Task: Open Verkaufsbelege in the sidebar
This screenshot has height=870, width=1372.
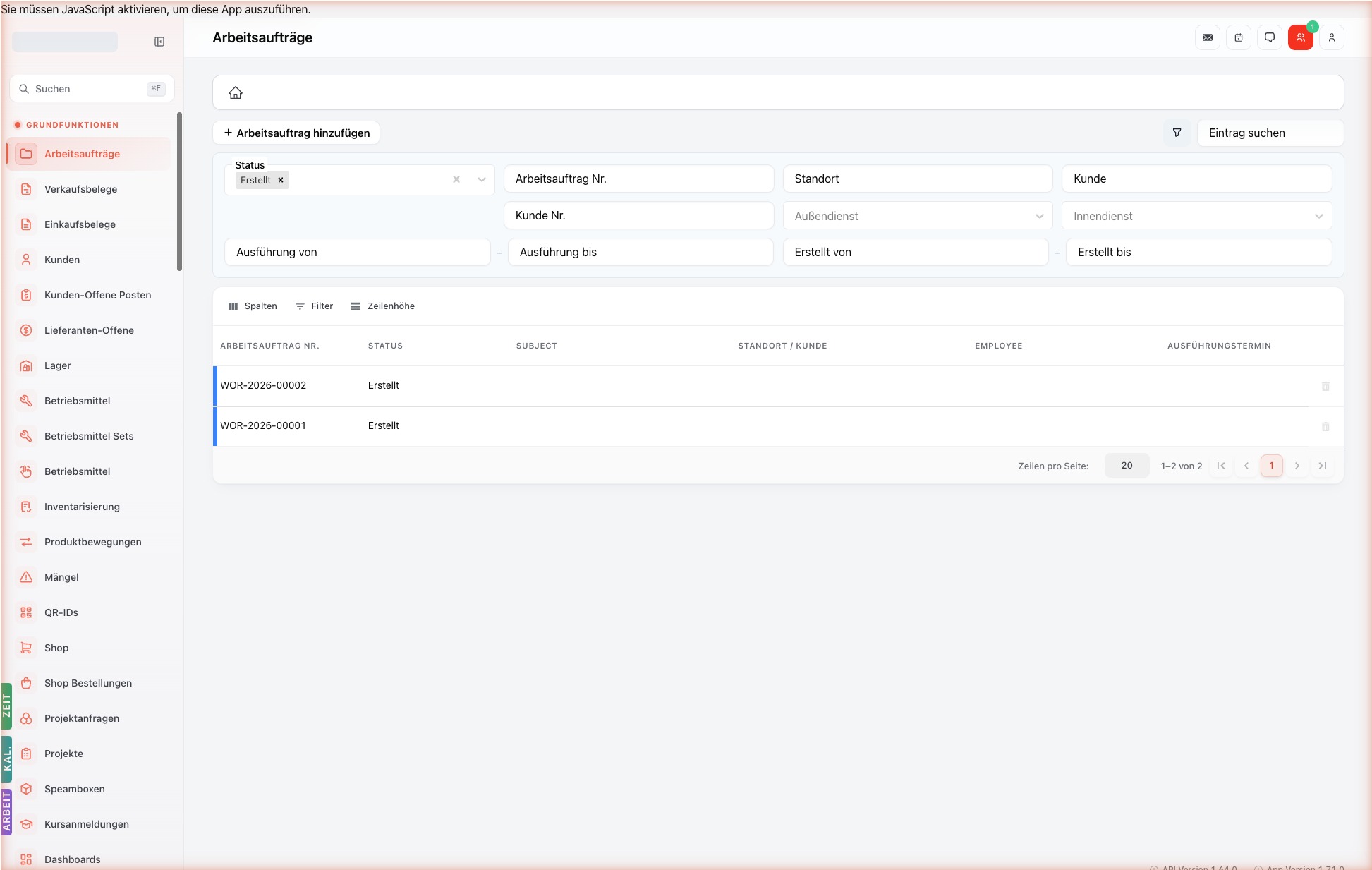Action: point(89,189)
